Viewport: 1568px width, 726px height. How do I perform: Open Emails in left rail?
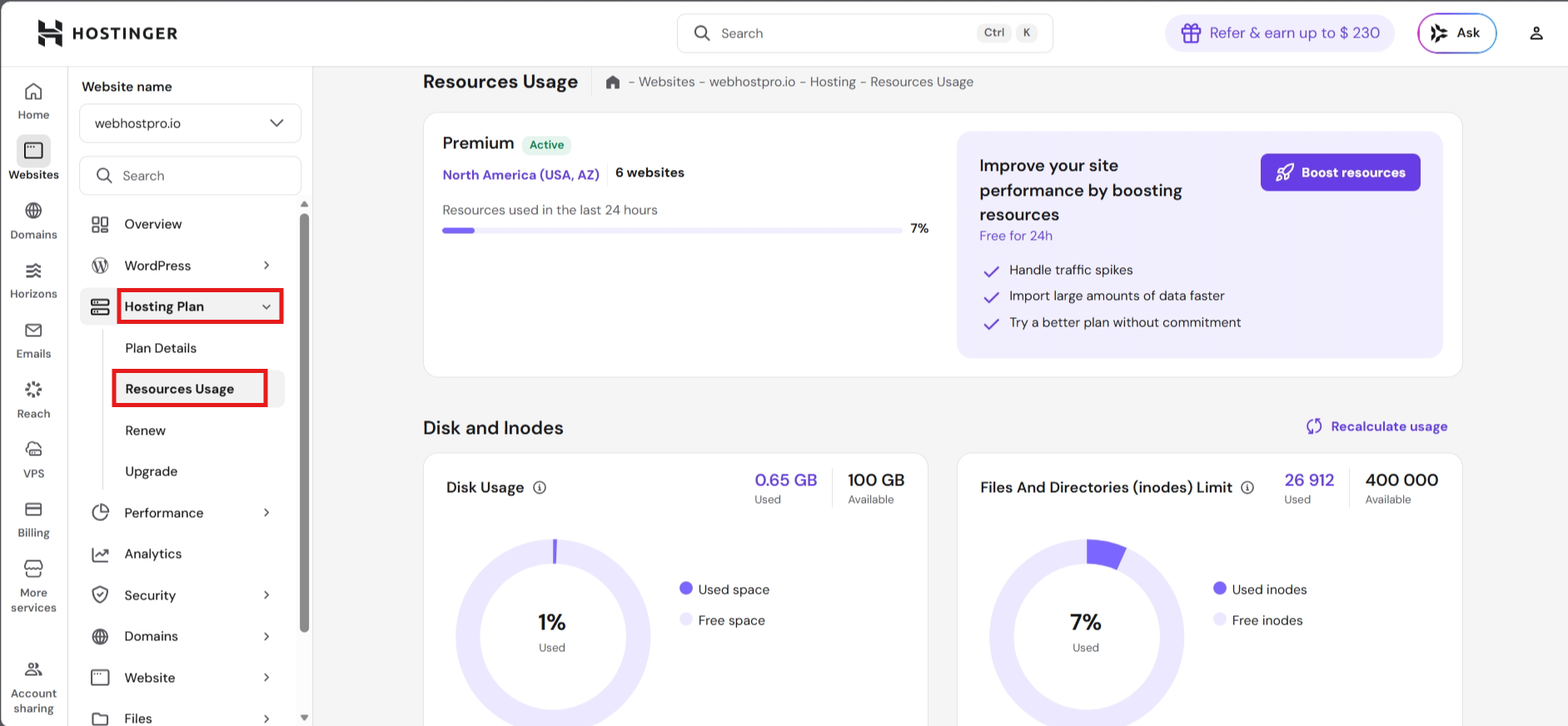[x=33, y=341]
